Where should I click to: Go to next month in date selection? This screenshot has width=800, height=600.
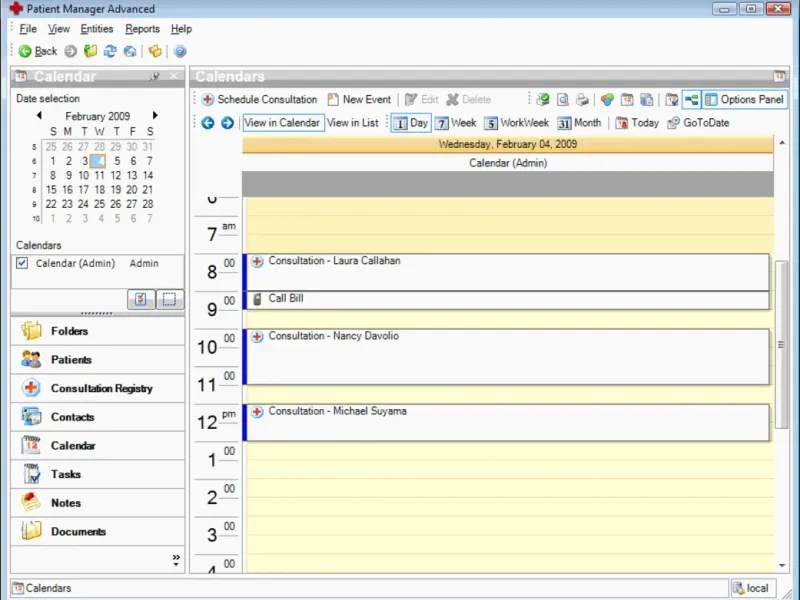click(x=155, y=116)
